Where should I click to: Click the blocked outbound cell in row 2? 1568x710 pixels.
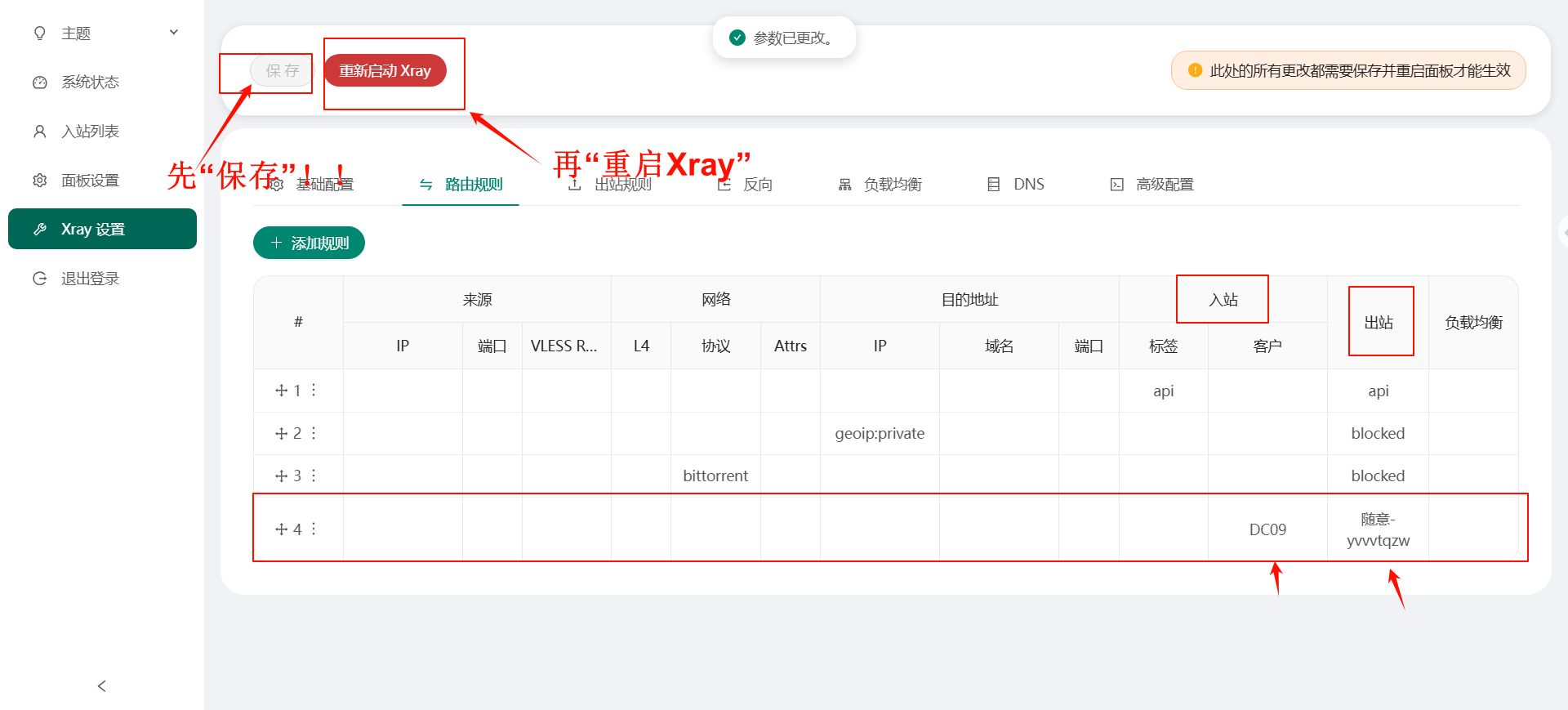1378,433
